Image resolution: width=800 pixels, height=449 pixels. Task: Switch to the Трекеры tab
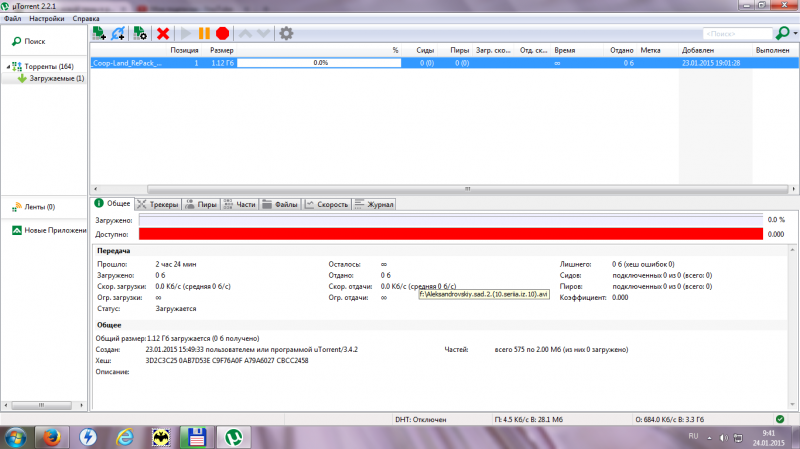click(158, 205)
